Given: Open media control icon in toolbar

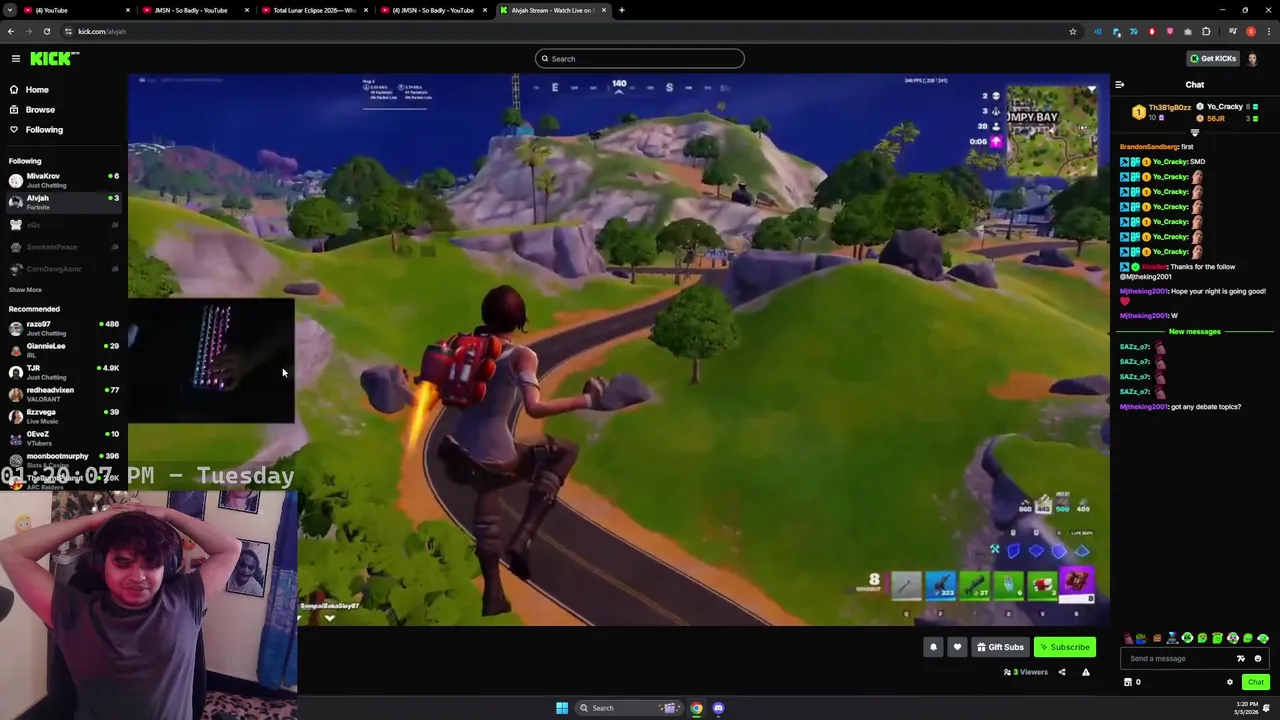Looking at the screenshot, I should click(1233, 31).
